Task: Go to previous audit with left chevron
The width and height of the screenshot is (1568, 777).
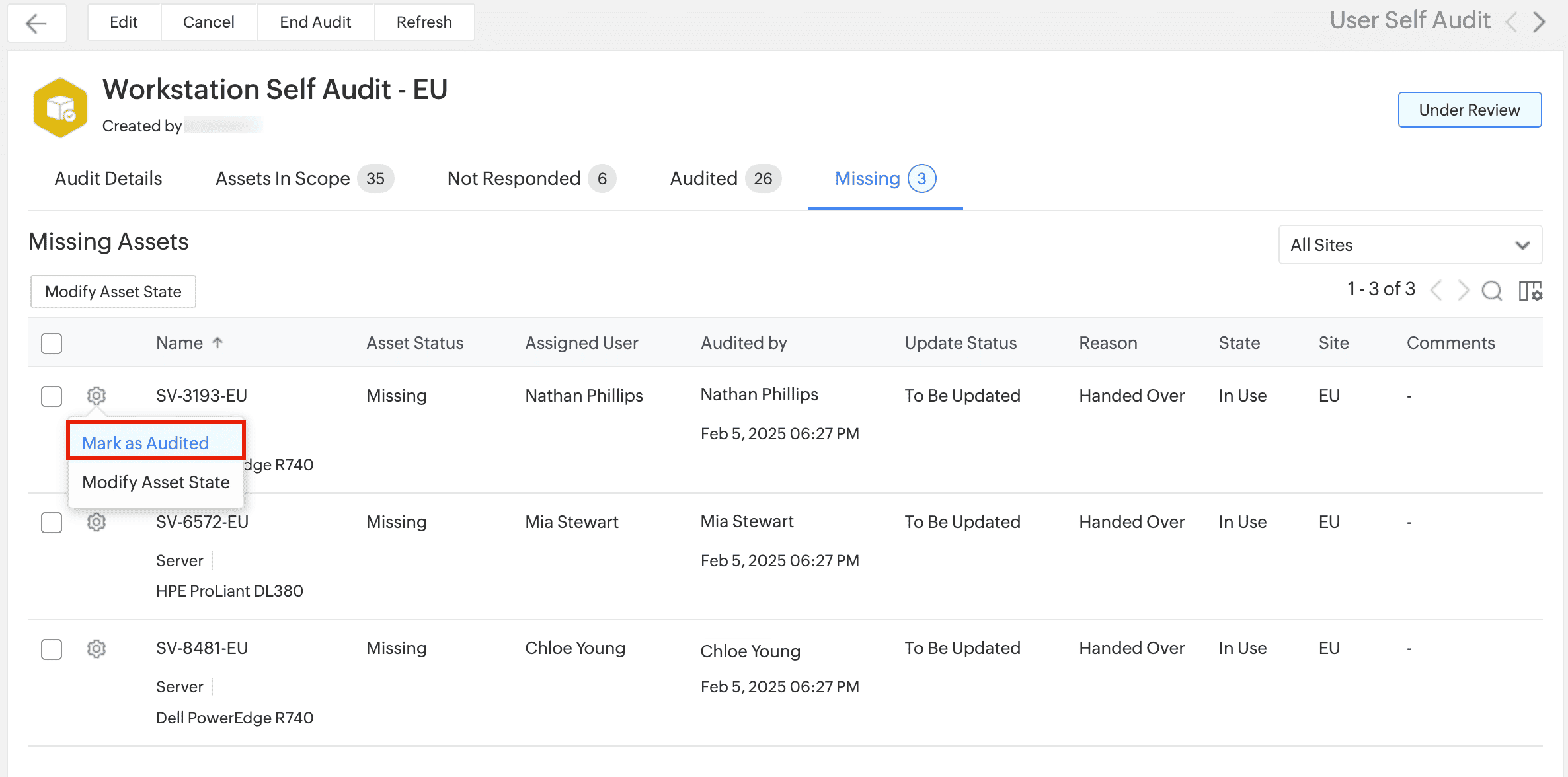Action: (x=1511, y=22)
